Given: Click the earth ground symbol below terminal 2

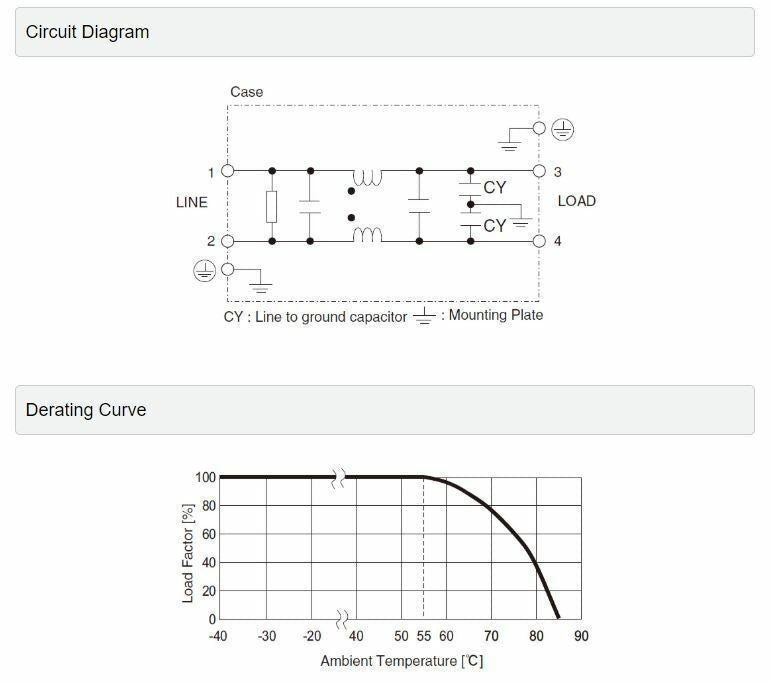Looking at the screenshot, I should click(x=205, y=270).
